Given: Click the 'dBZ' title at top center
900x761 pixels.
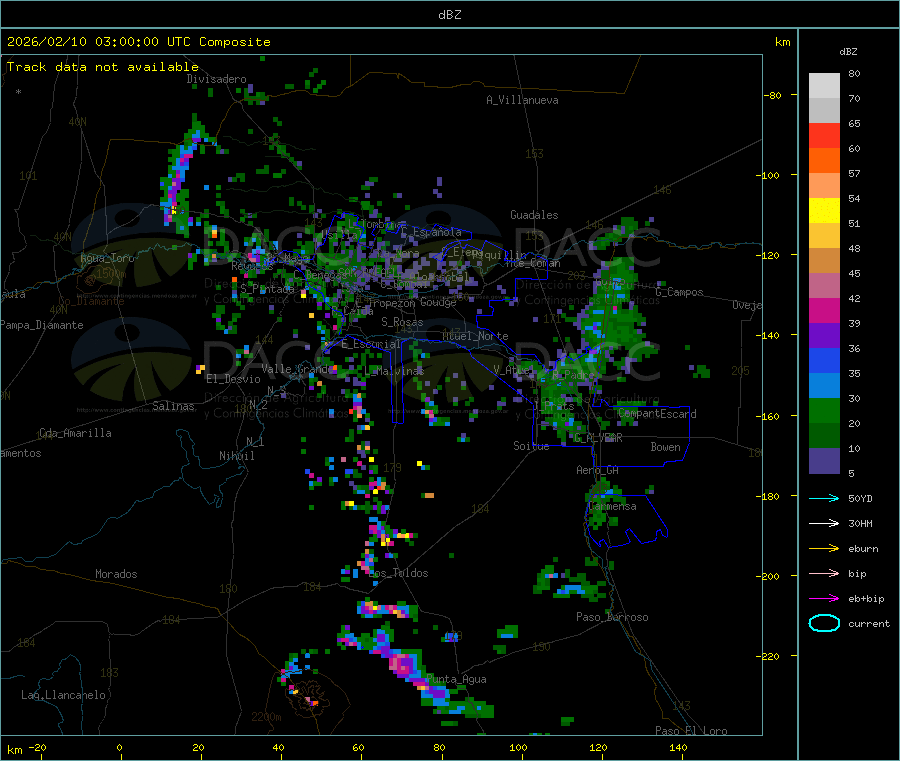Looking at the screenshot, I should [x=449, y=15].
